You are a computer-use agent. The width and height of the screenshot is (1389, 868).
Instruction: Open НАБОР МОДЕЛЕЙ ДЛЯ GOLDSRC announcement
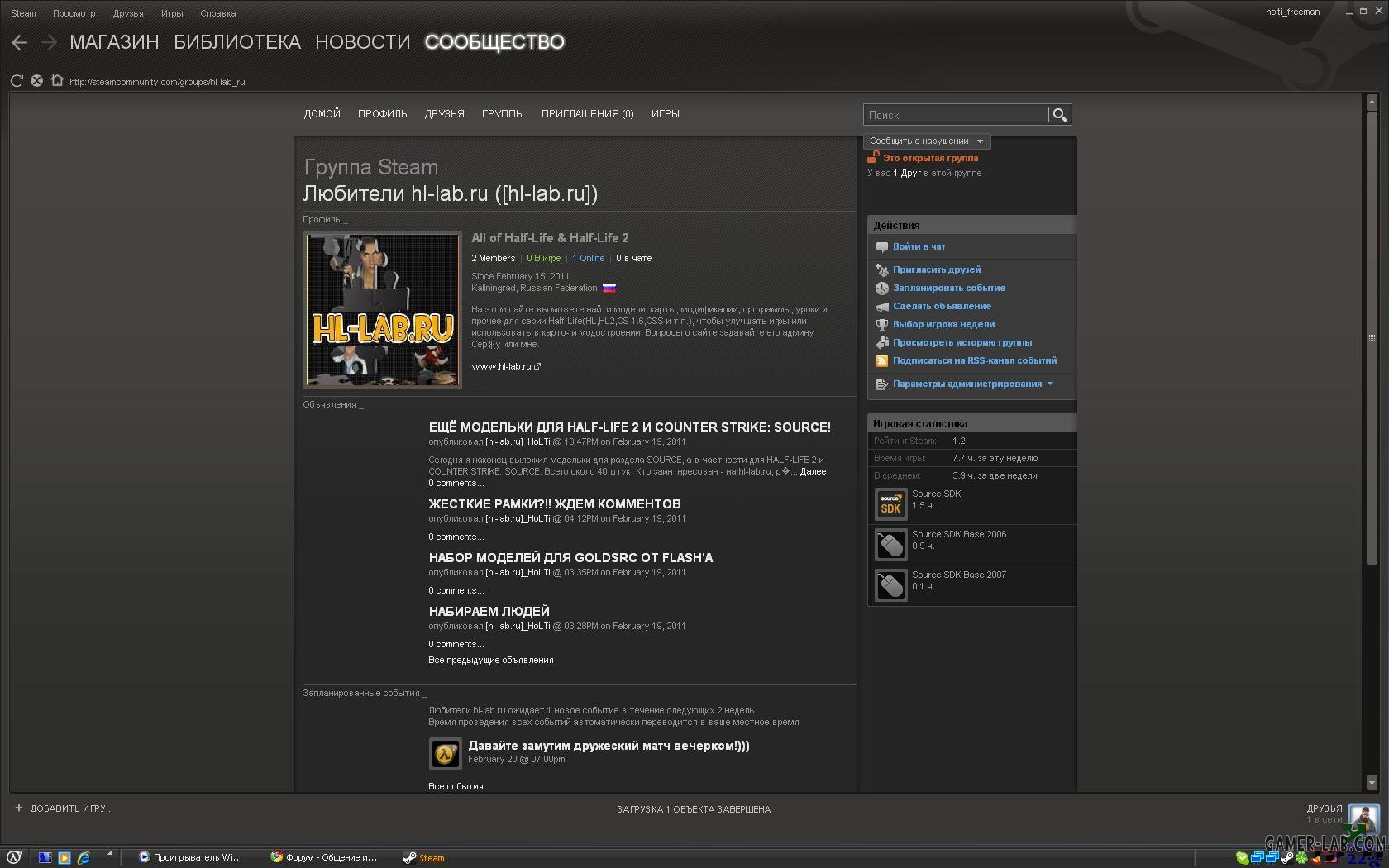click(570, 558)
